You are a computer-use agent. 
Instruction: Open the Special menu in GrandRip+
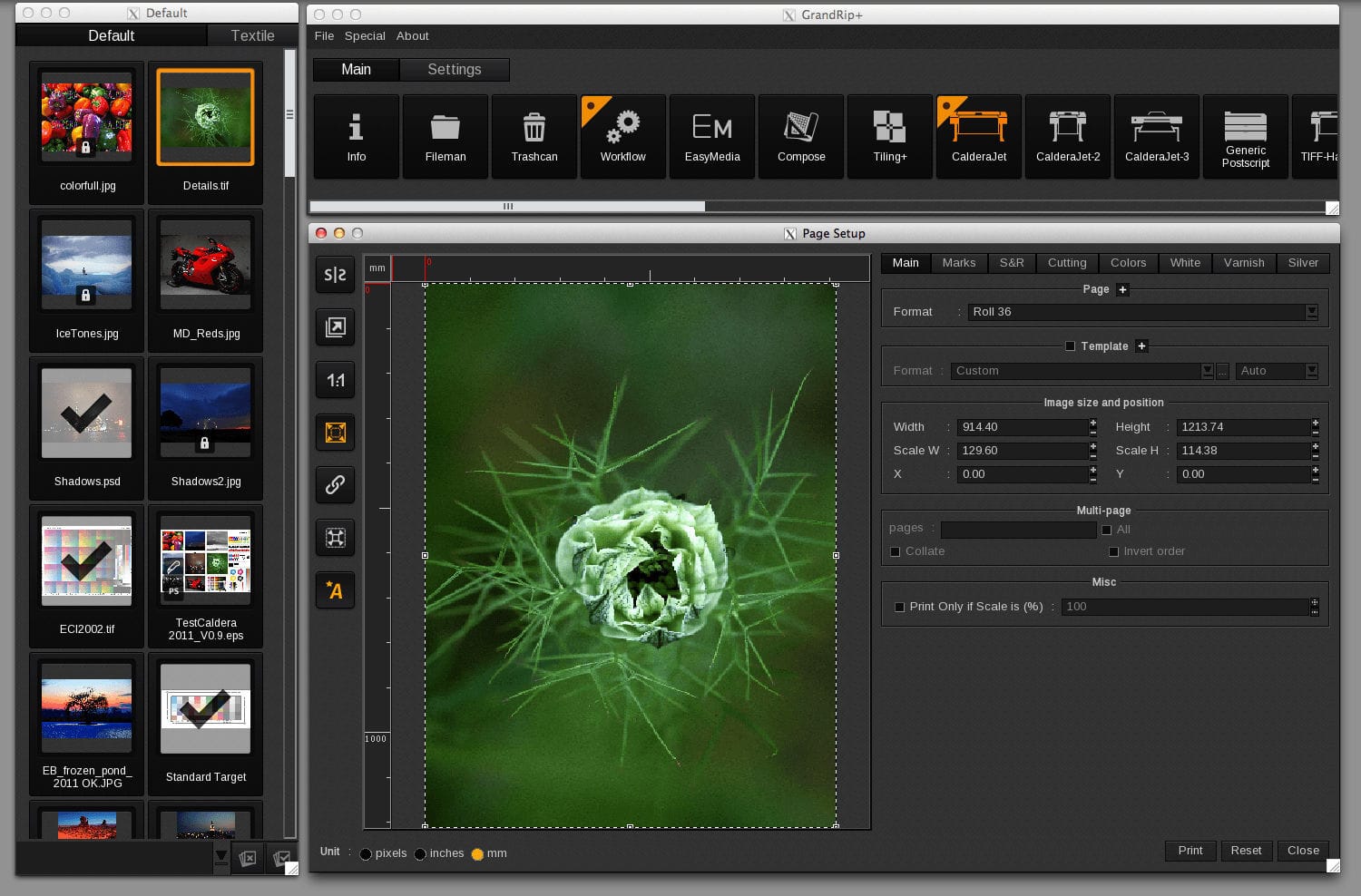(x=365, y=36)
